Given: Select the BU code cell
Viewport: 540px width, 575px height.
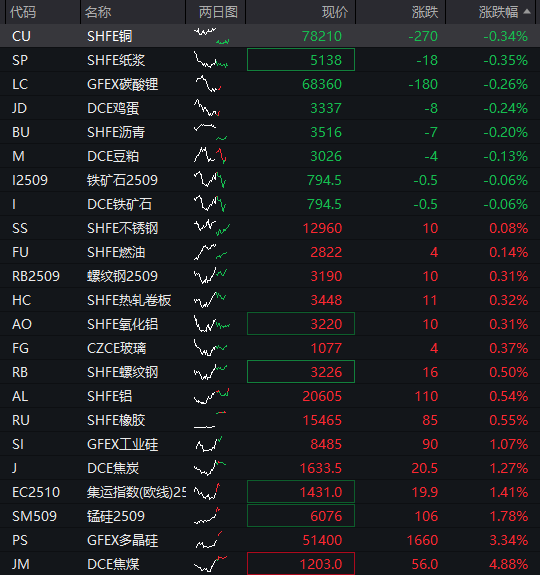Looking at the screenshot, I should (21, 132).
